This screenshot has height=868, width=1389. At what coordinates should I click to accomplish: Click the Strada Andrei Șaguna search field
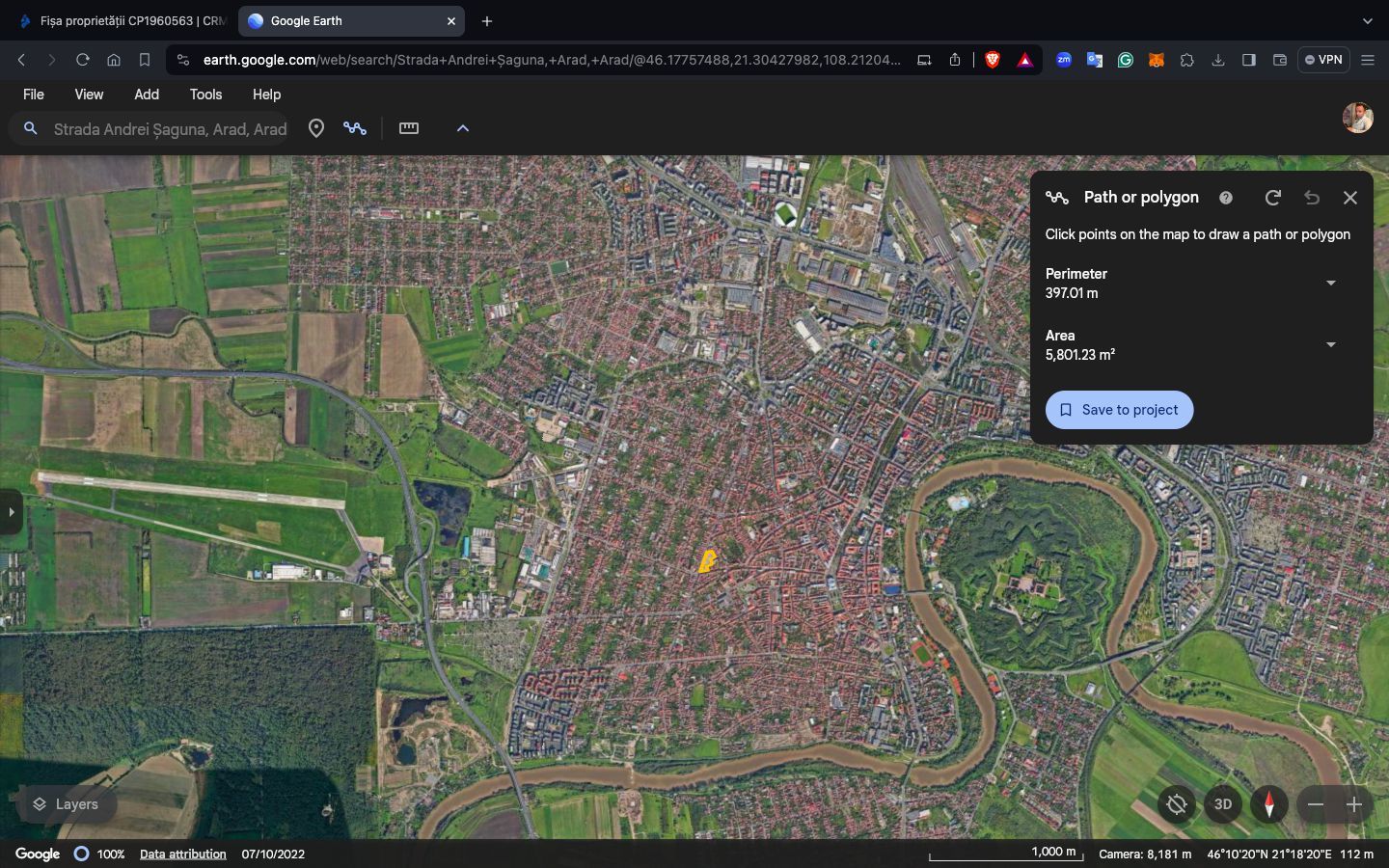click(170, 129)
